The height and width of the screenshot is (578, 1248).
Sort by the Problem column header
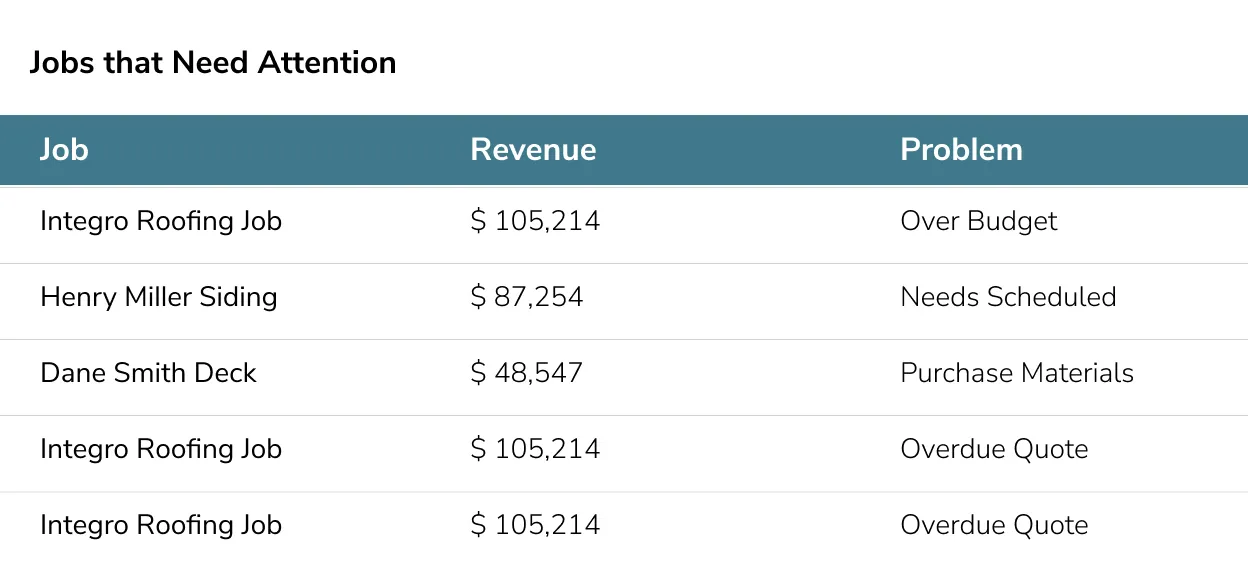961,150
